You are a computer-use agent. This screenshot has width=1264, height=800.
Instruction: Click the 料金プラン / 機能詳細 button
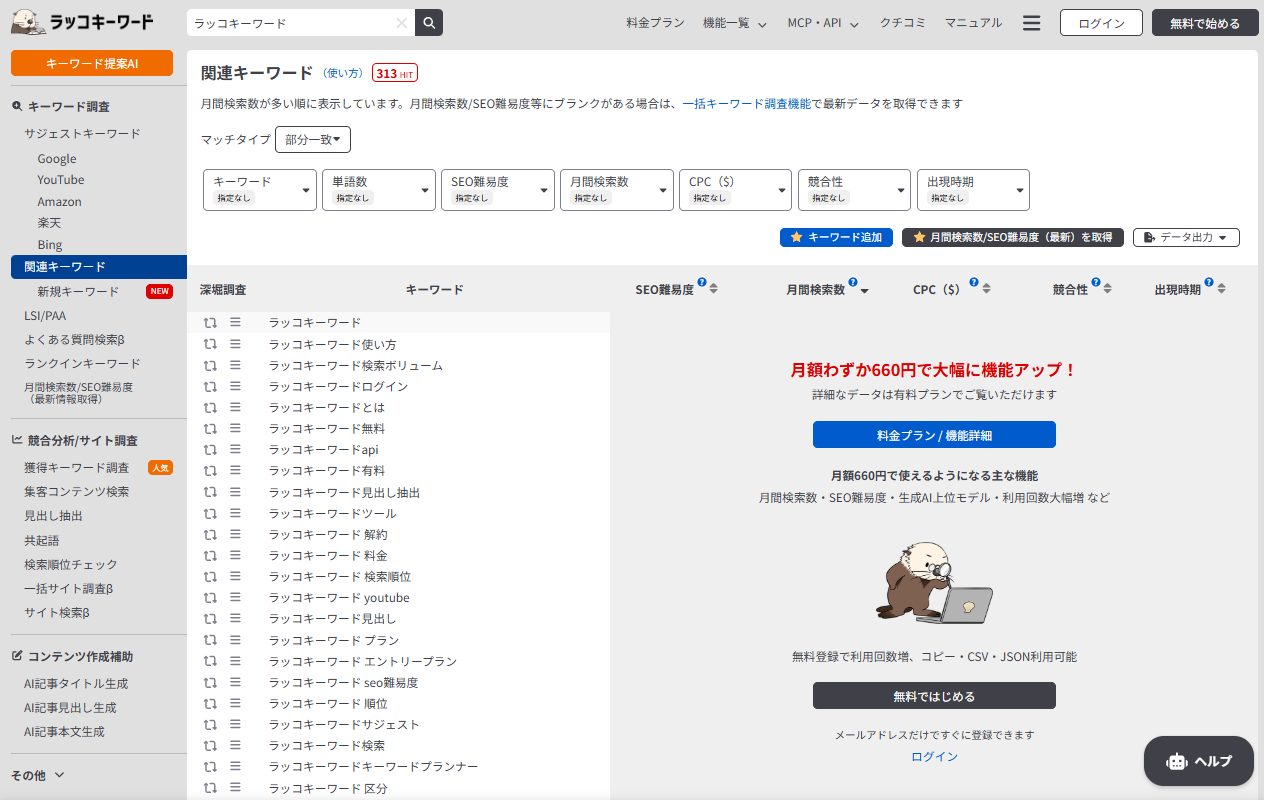click(934, 435)
